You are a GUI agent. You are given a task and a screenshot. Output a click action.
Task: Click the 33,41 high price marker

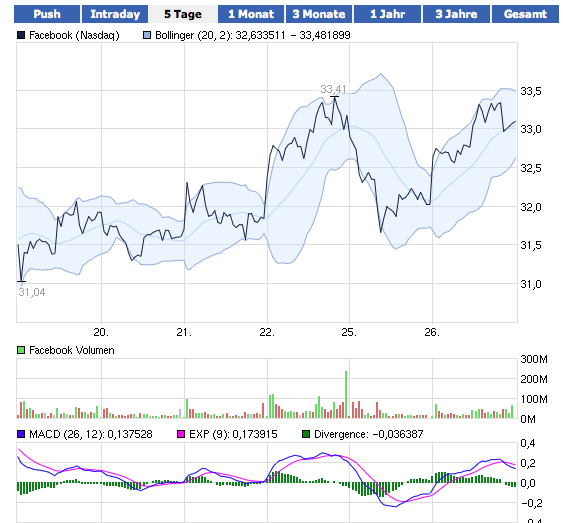coord(333,89)
